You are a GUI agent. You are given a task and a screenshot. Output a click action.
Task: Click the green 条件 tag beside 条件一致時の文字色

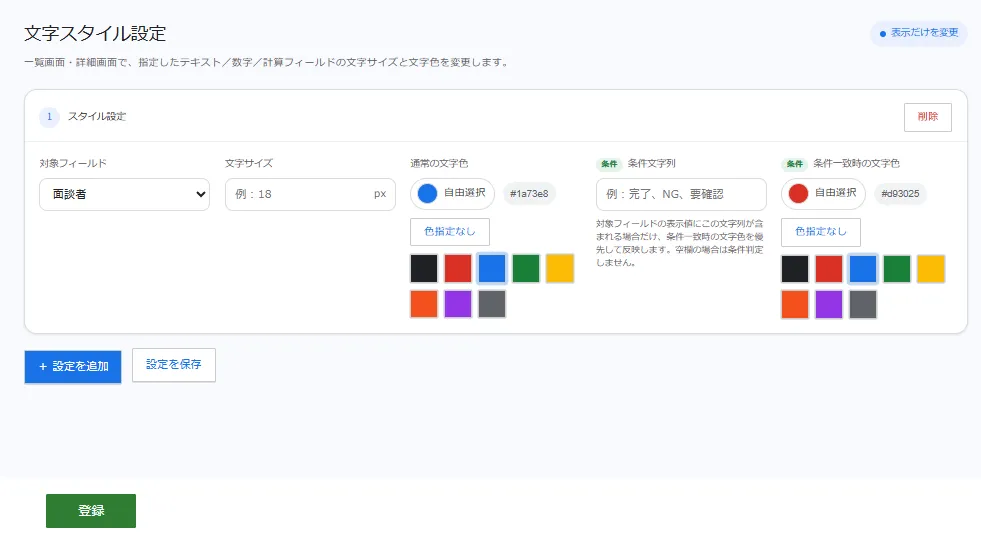click(795, 164)
